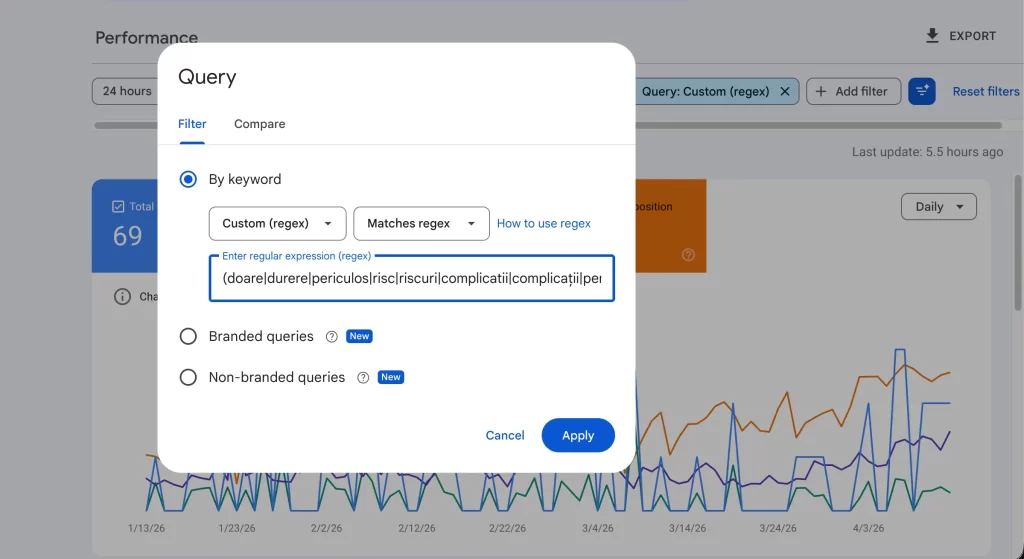Screen dimensions: 1024x559
Task: Open the Custom (regex) dropdown
Action: [277, 224]
